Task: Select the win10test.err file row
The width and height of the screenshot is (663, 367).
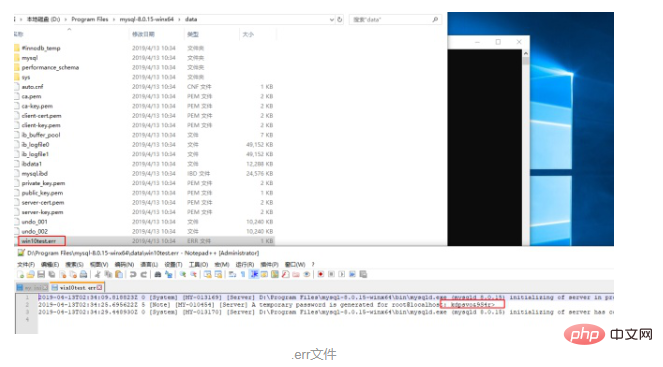Action: pyautogui.click(x=144, y=241)
